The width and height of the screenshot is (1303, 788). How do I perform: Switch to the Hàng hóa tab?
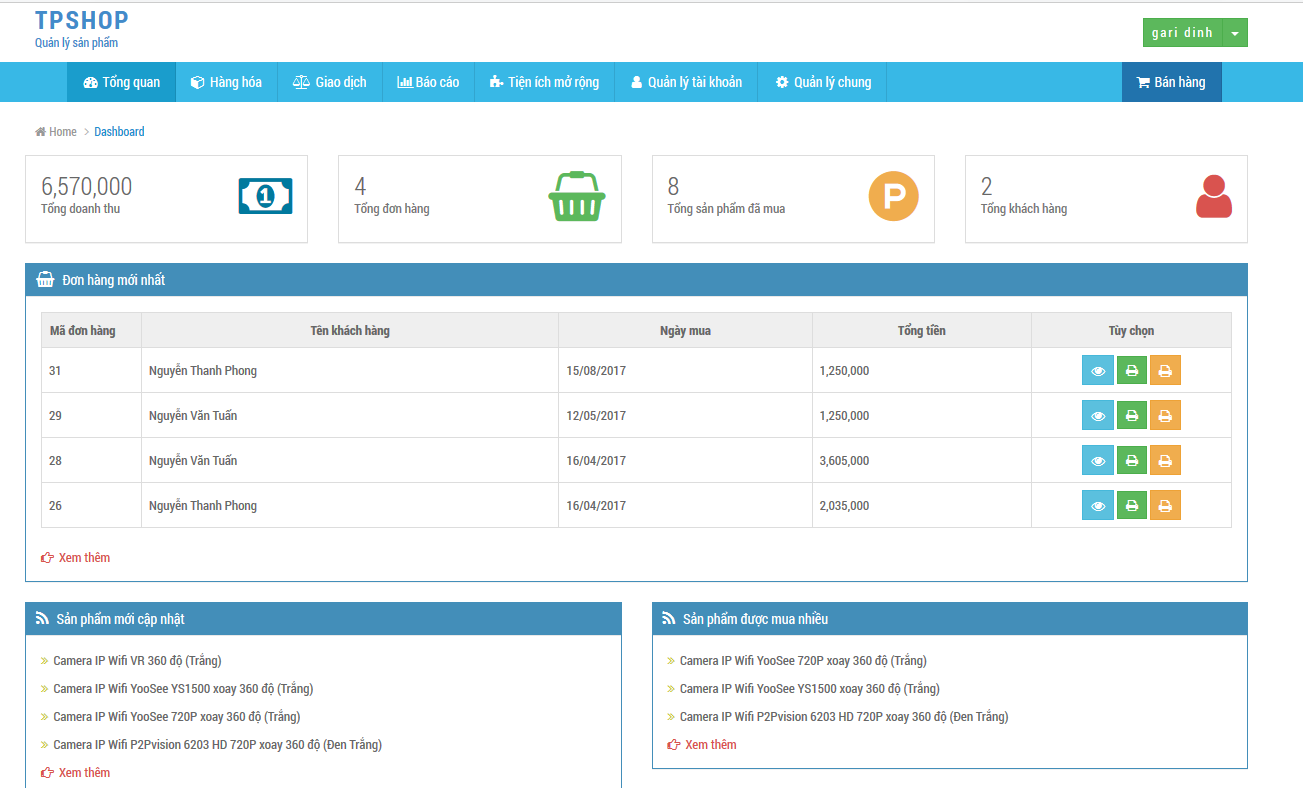tap(226, 82)
